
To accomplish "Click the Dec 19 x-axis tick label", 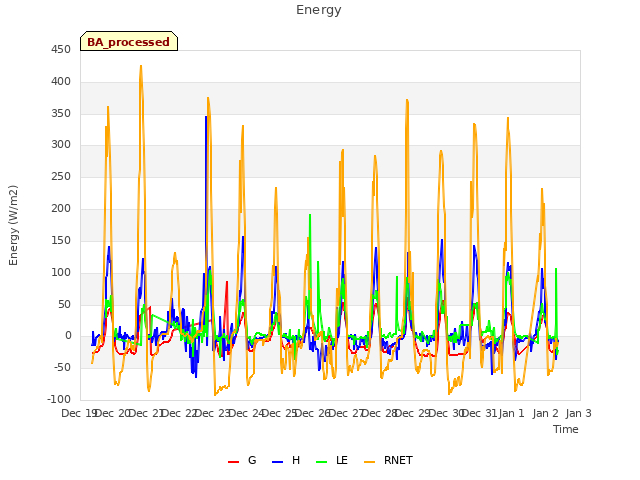I will point(78,413).
